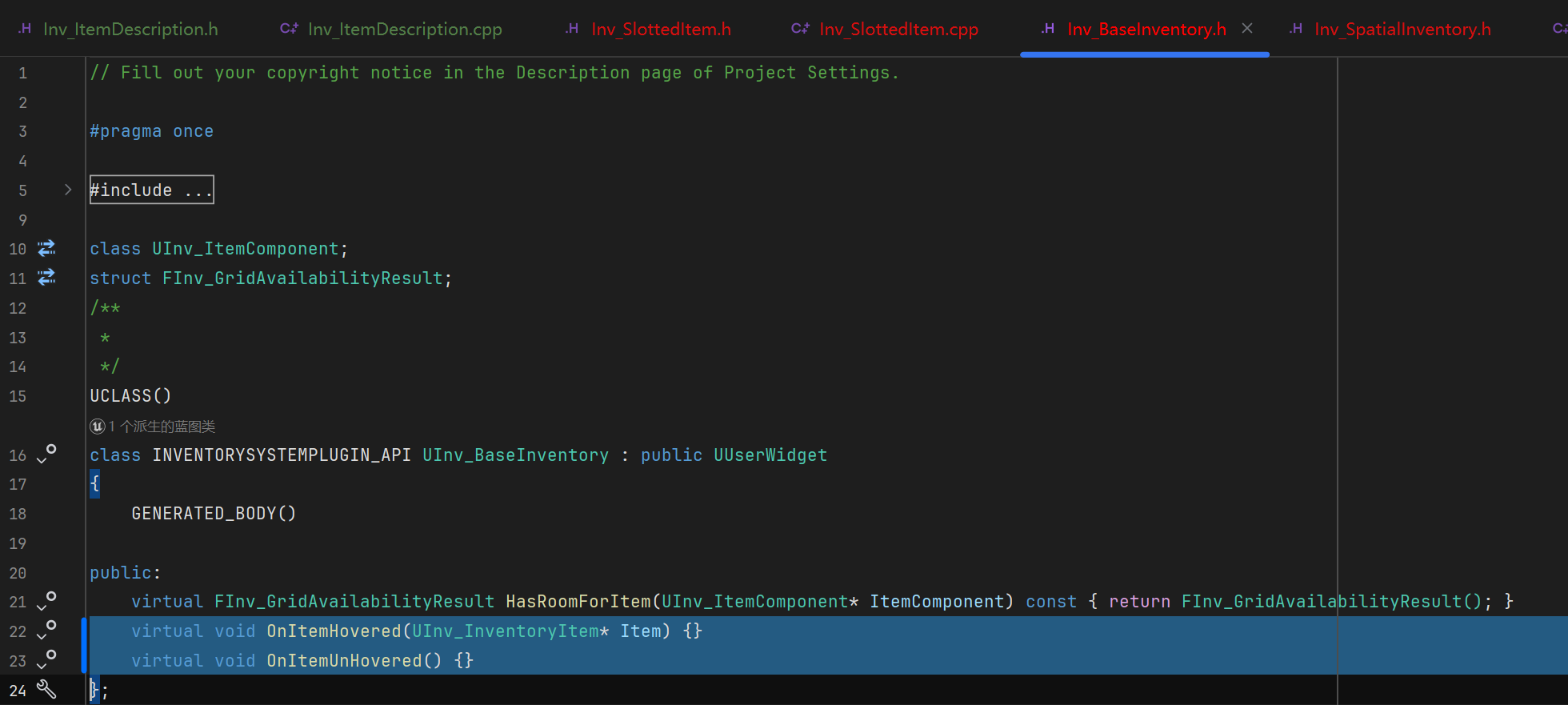Click the C++ file icon of Inv_ItemDescription.cpp tab
Image resolution: width=1568 pixels, height=705 pixels.
pos(289,29)
